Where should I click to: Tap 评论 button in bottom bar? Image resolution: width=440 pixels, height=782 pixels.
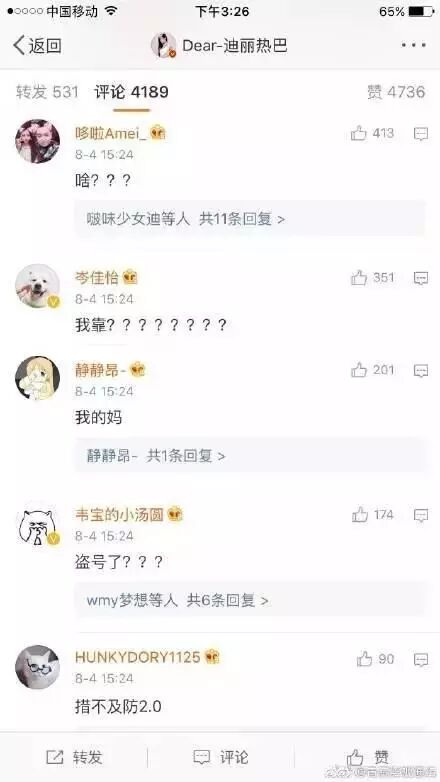[x=220, y=757]
